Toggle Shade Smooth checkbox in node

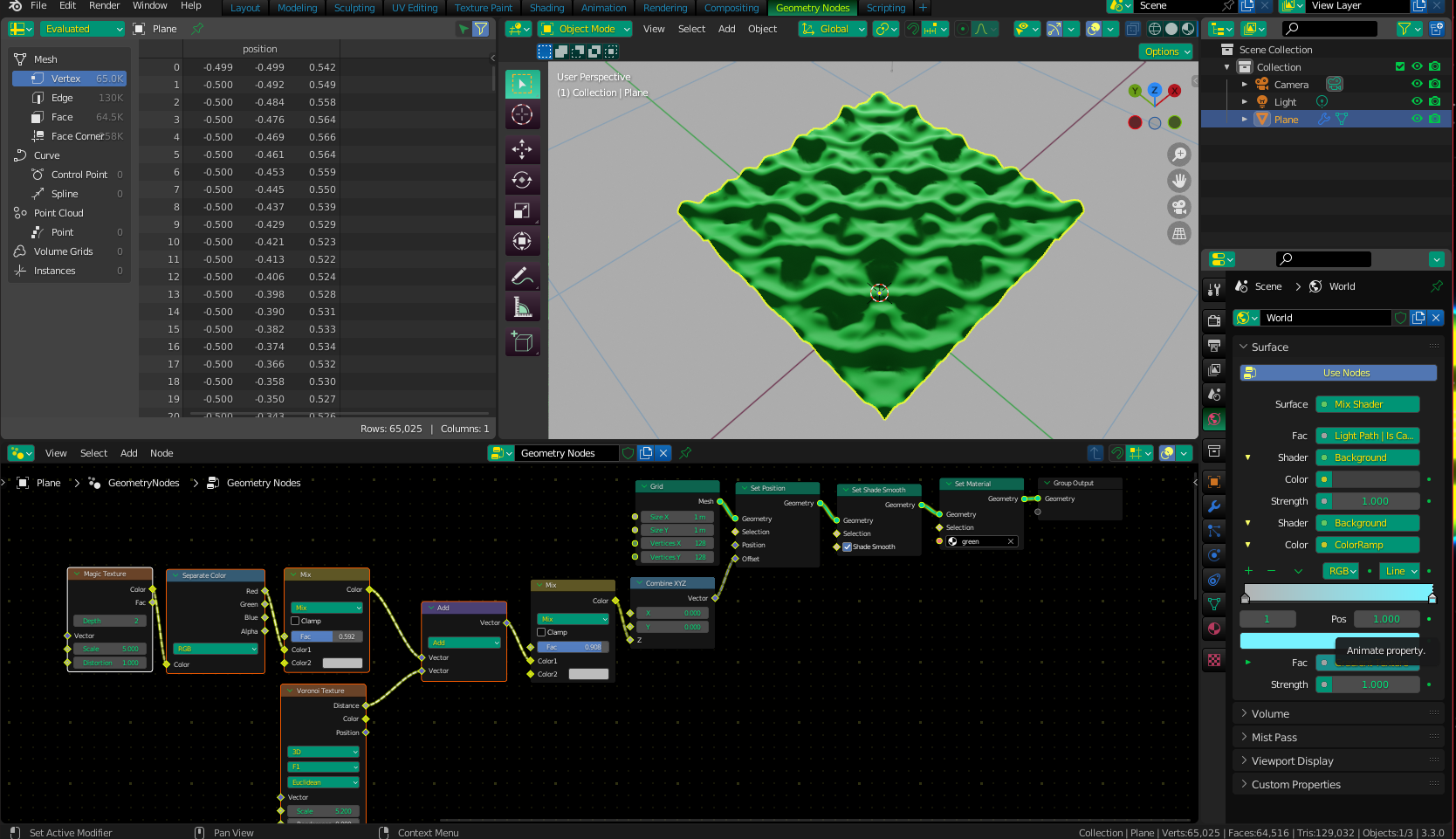pyautogui.click(x=847, y=547)
